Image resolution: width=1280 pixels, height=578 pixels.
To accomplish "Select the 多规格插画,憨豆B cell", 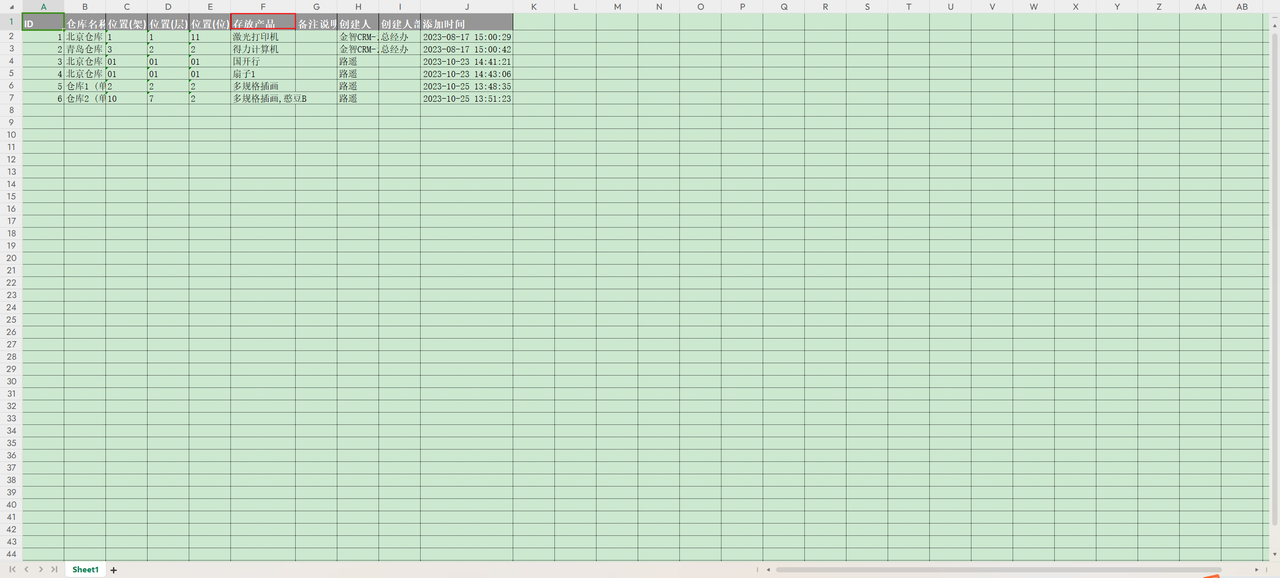I will click(263, 98).
